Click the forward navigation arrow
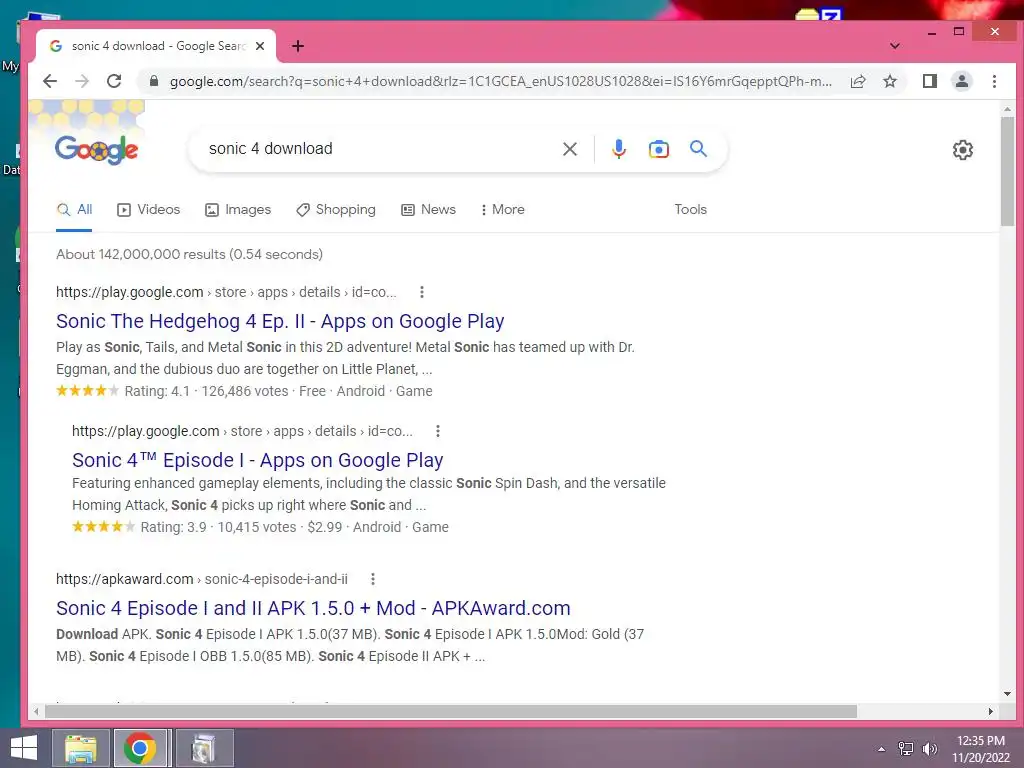Image resolution: width=1024 pixels, height=768 pixels. tap(82, 81)
